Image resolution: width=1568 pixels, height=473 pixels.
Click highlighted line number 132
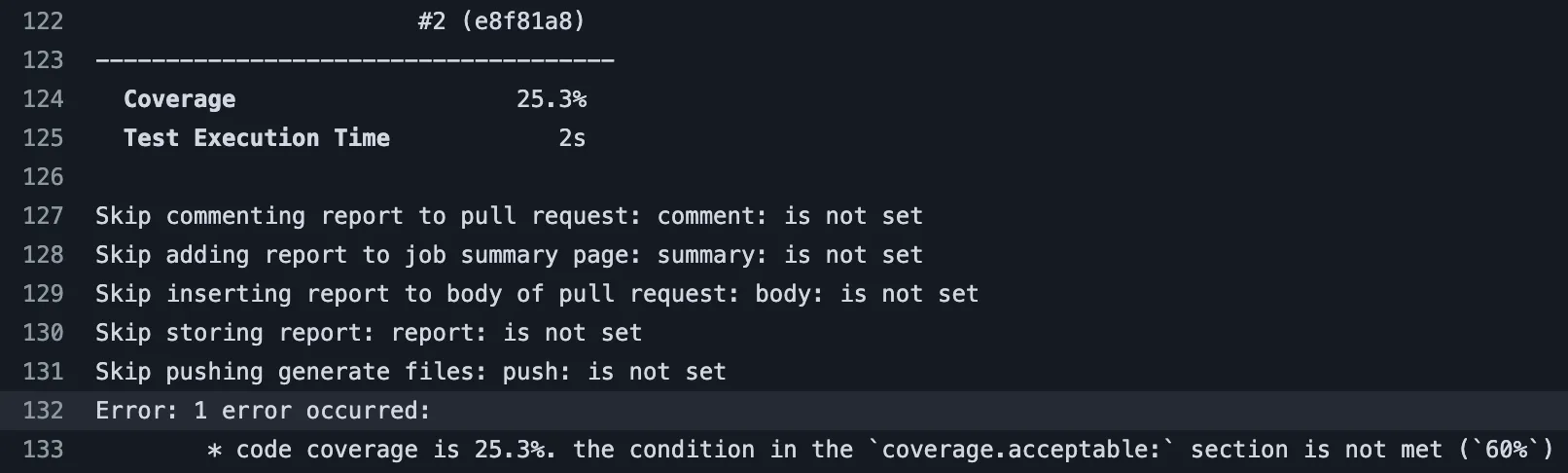(43, 411)
